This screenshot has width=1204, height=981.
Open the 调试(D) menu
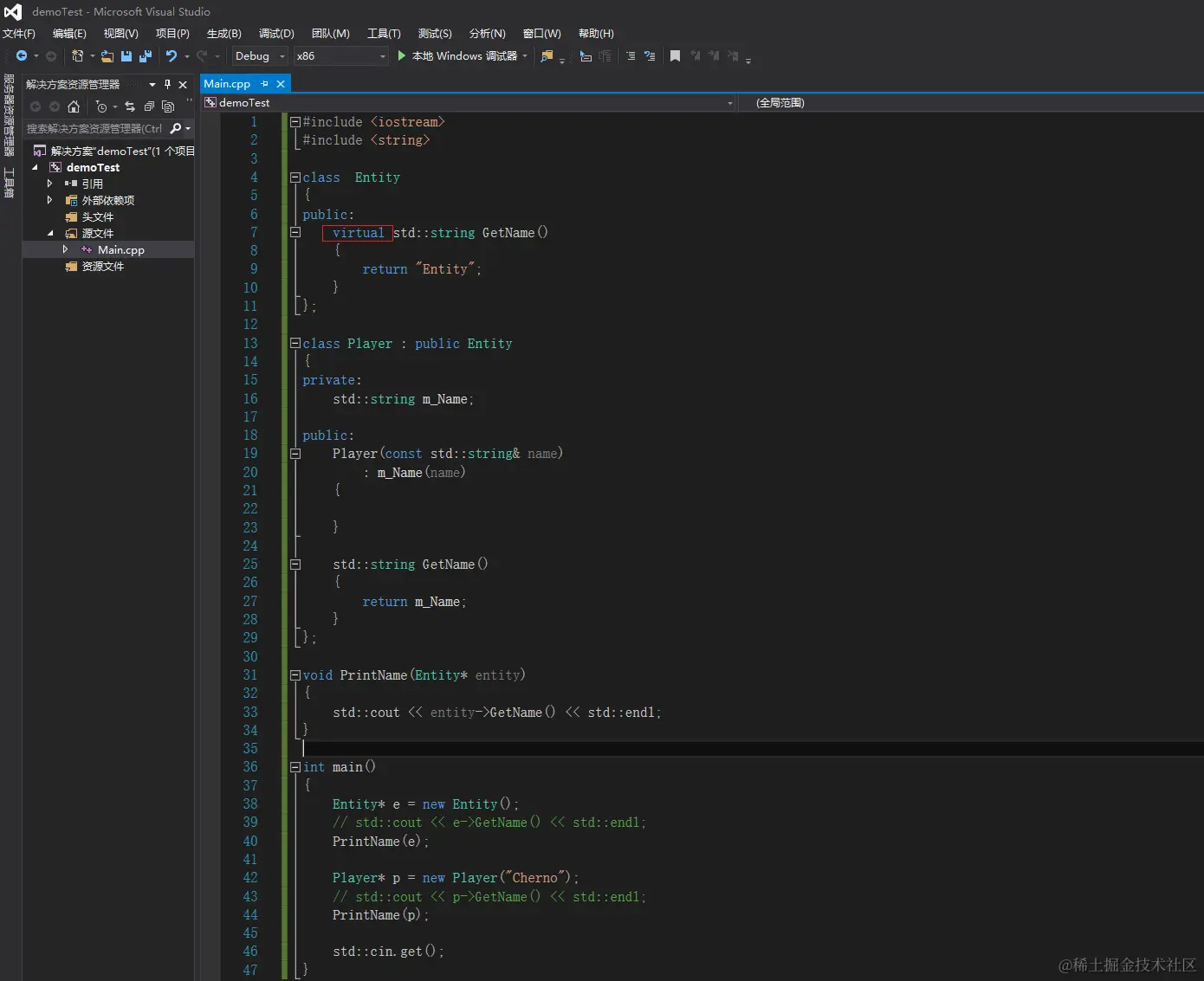click(x=276, y=34)
